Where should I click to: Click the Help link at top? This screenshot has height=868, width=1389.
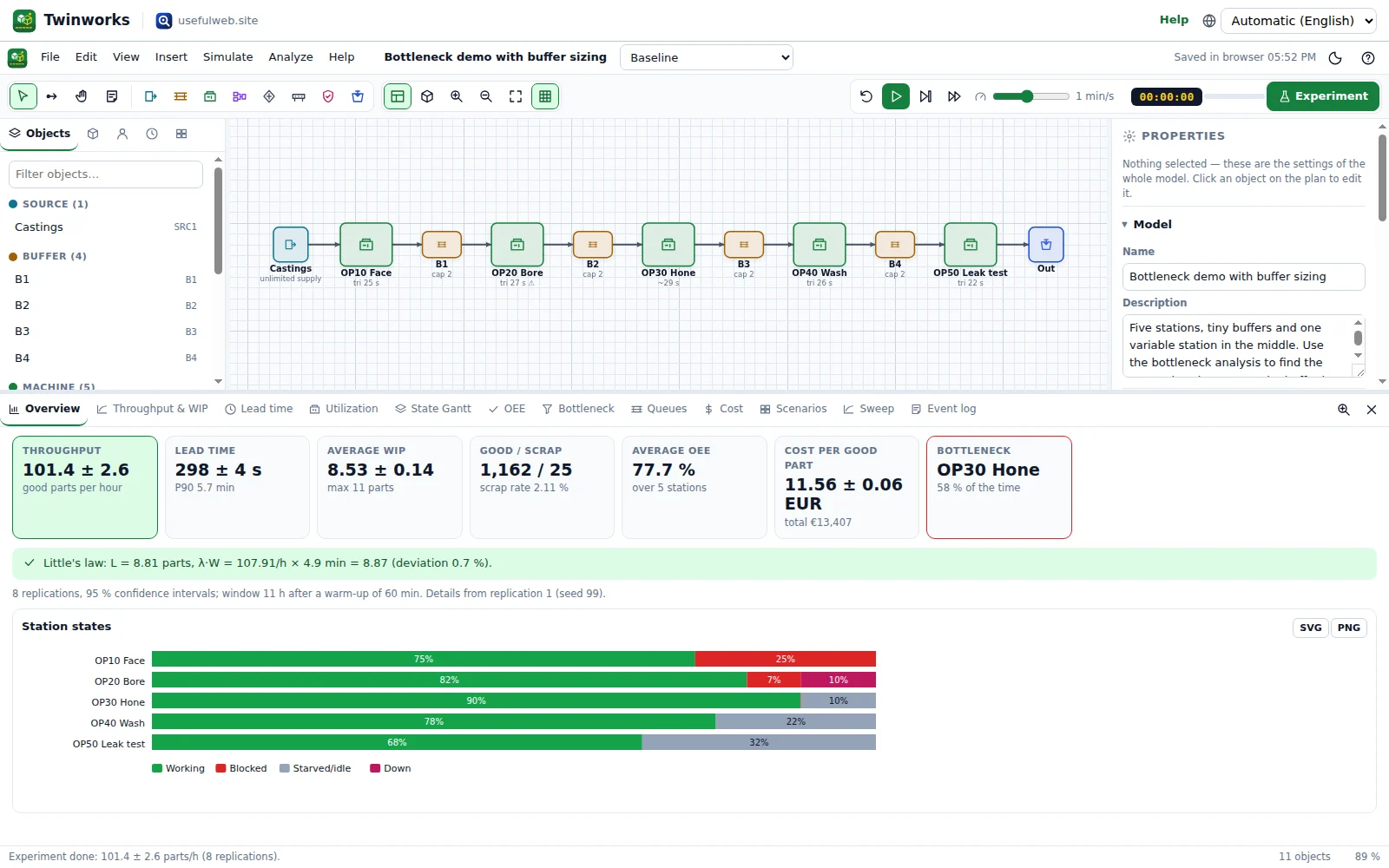tap(1174, 20)
